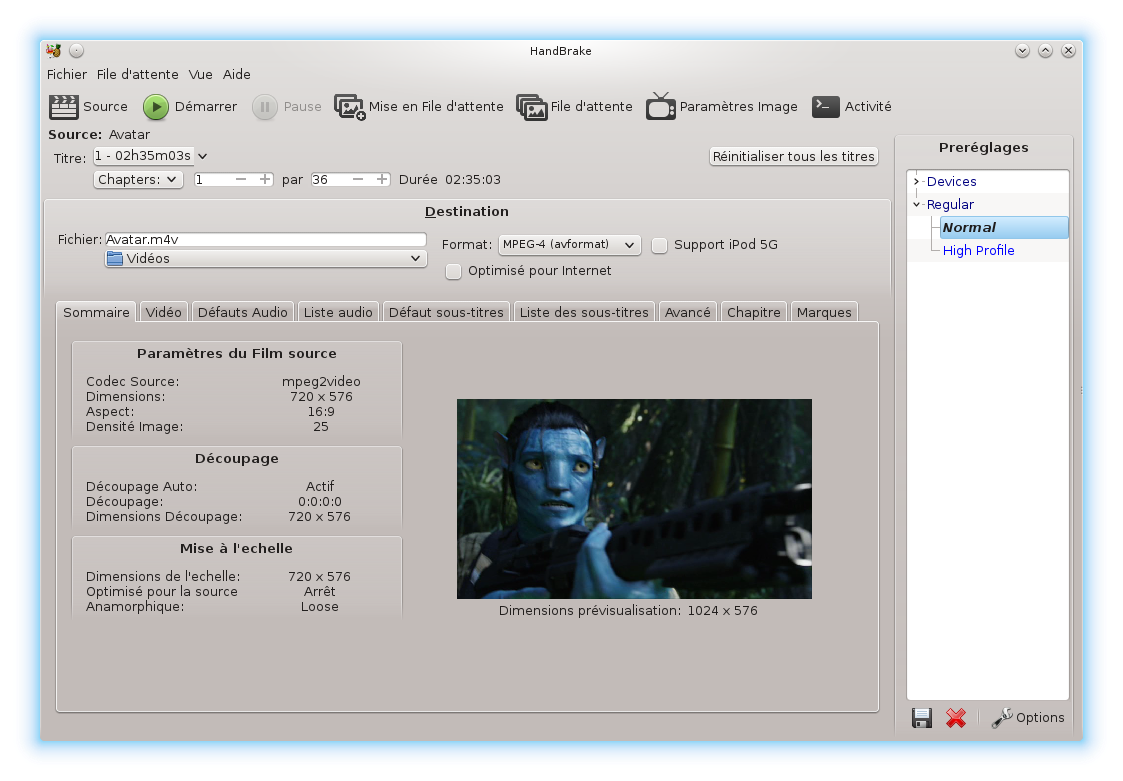Click Réinitialiser tous les titres button
This screenshot has width=1123, height=781.
point(794,156)
